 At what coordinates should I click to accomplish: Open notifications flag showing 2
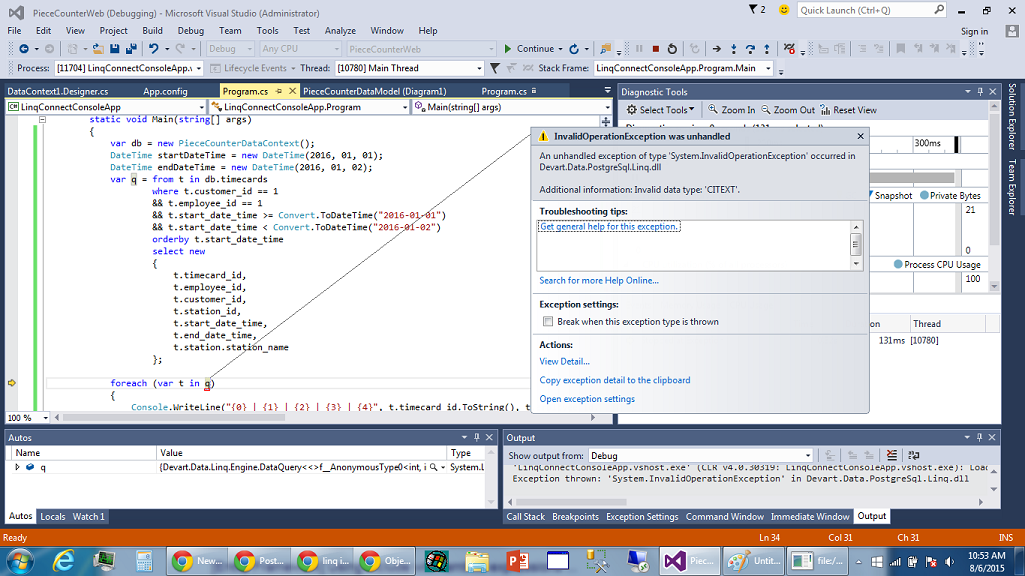pyautogui.click(x=757, y=10)
